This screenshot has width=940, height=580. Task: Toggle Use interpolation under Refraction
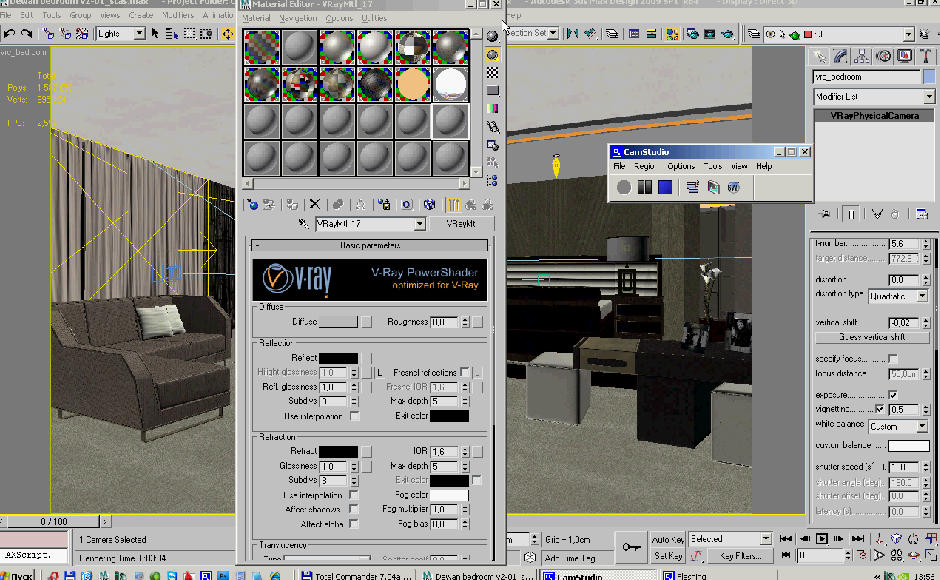(x=354, y=495)
